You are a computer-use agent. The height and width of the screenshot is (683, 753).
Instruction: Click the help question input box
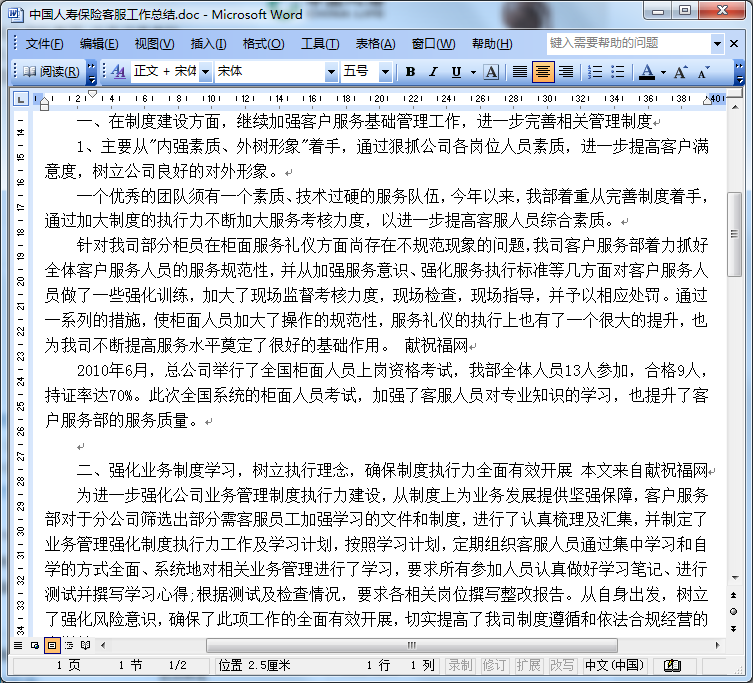(x=629, y=43)
